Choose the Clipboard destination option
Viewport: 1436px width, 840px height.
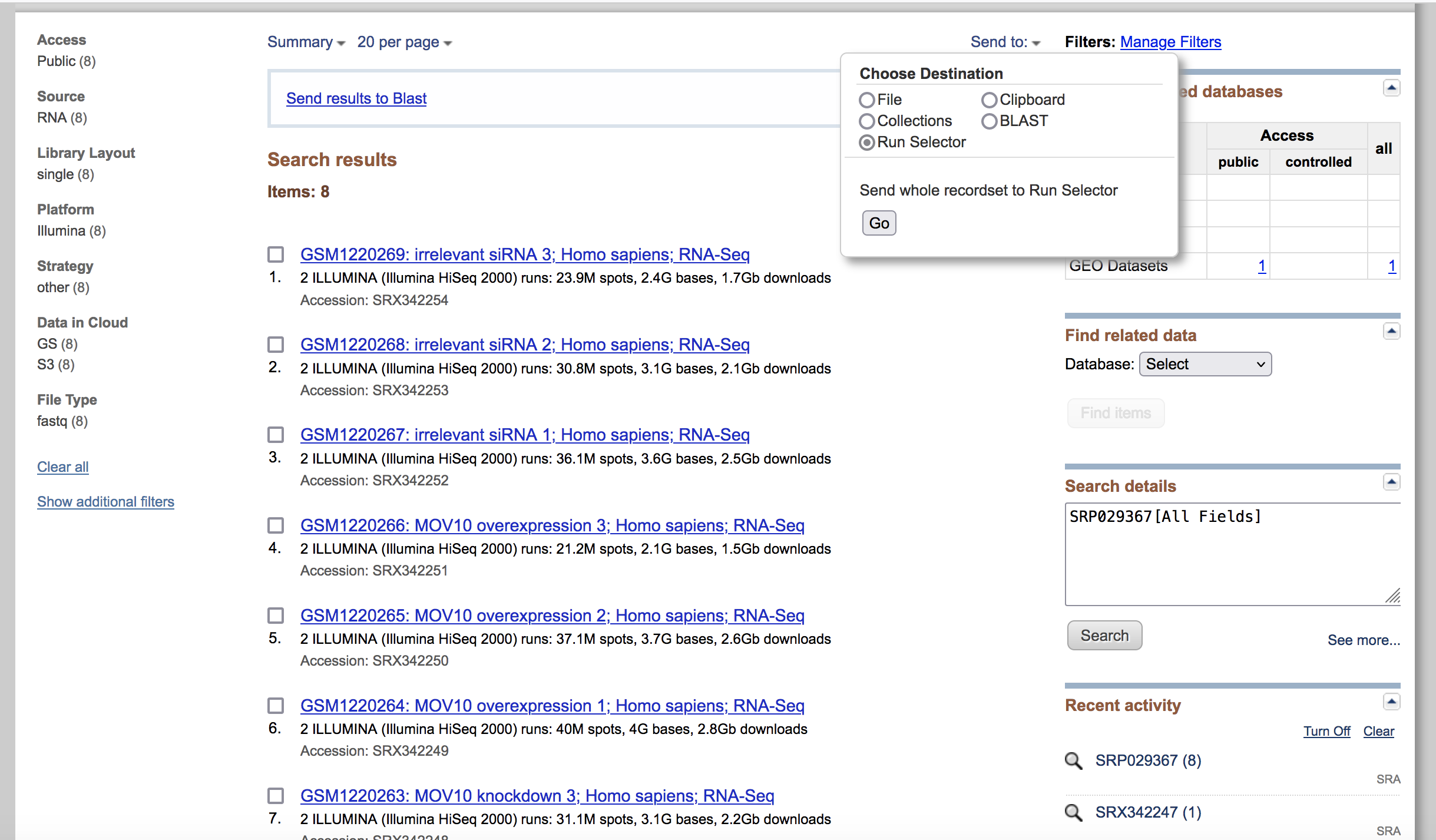(989, 100)
